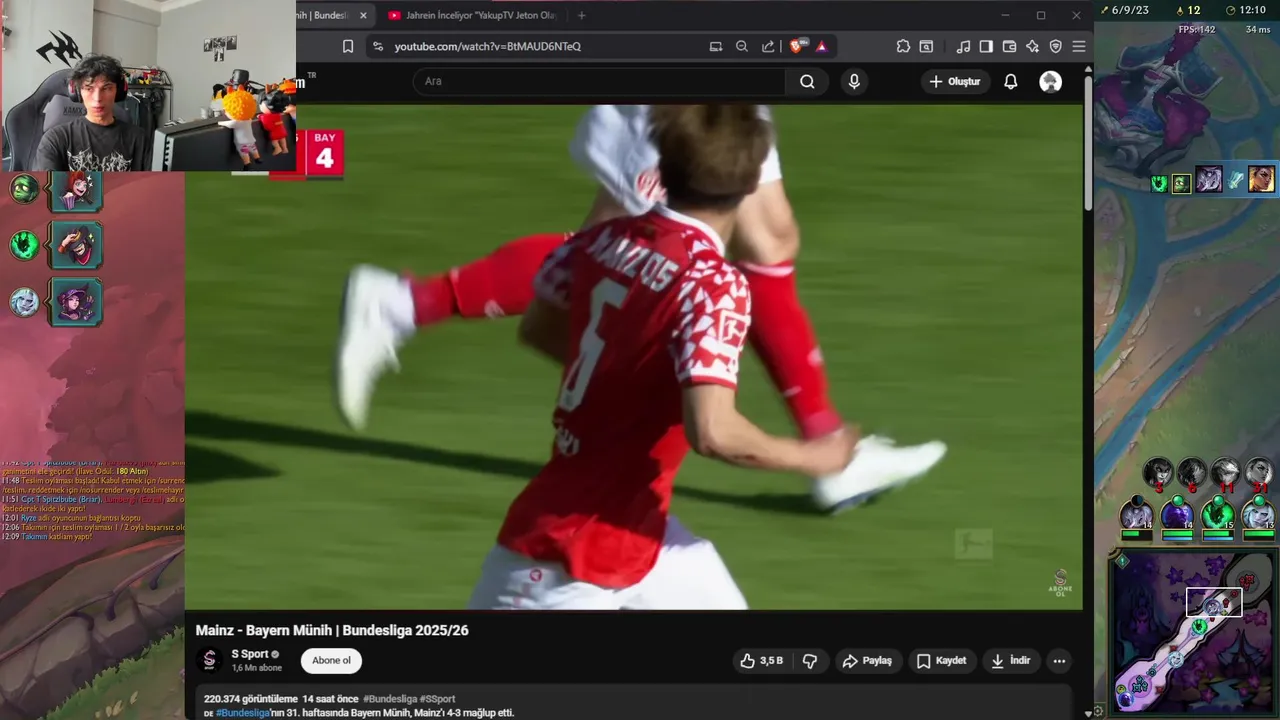Image resolution: width=1280 pixels, height=720 pixels.
Task: Click the 'Abone Ol' watermark in video corner
Action: tap(1061, 582)
